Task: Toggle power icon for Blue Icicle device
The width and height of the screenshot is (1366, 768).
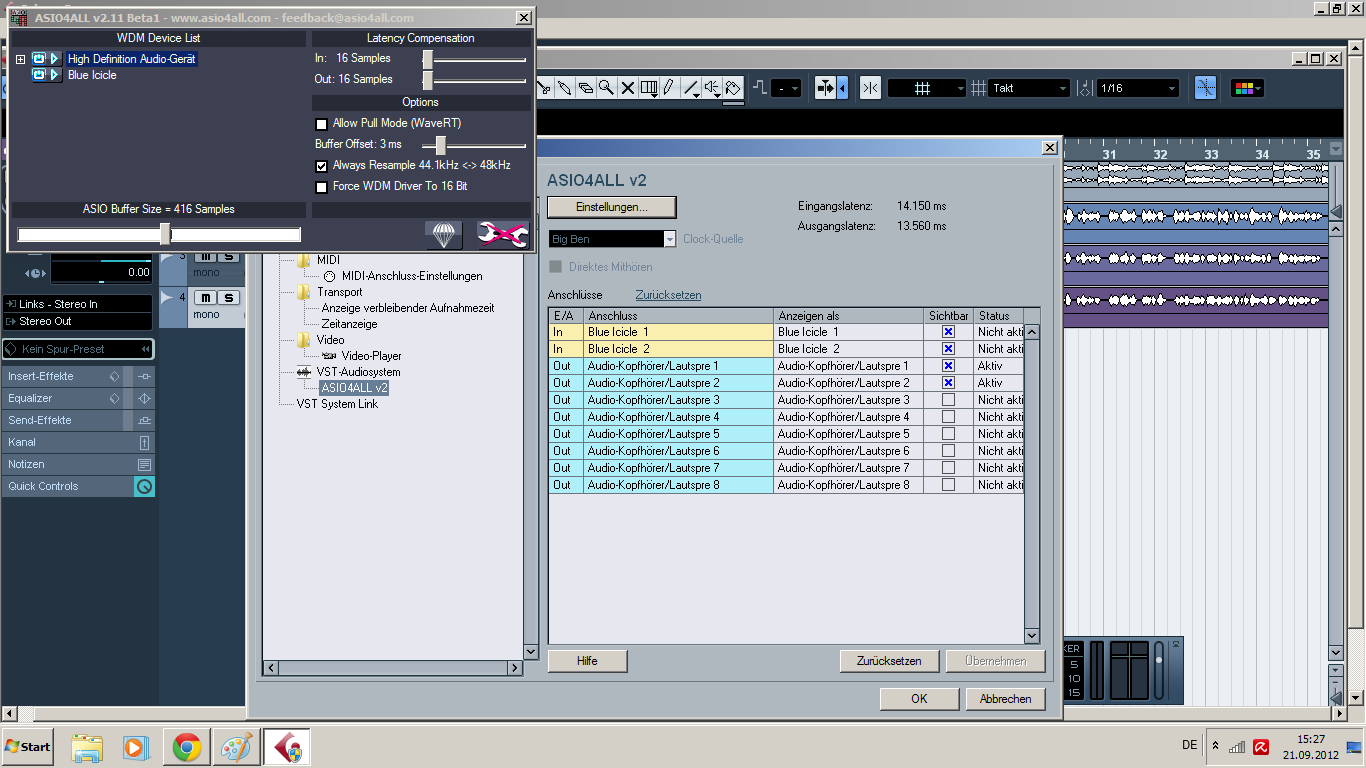Action: click(40, 75)
